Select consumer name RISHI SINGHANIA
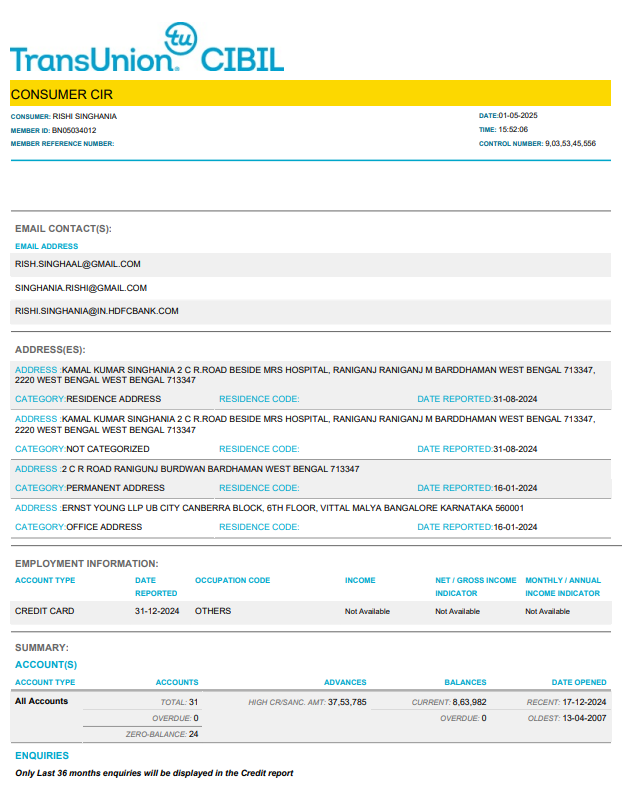 click(84, 116)
